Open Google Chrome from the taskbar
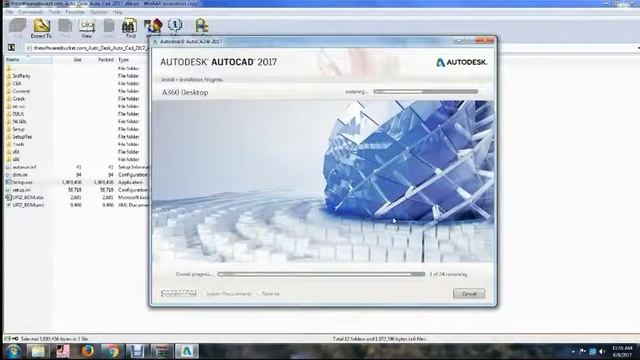The image size is (640, 360). [111, 351]
